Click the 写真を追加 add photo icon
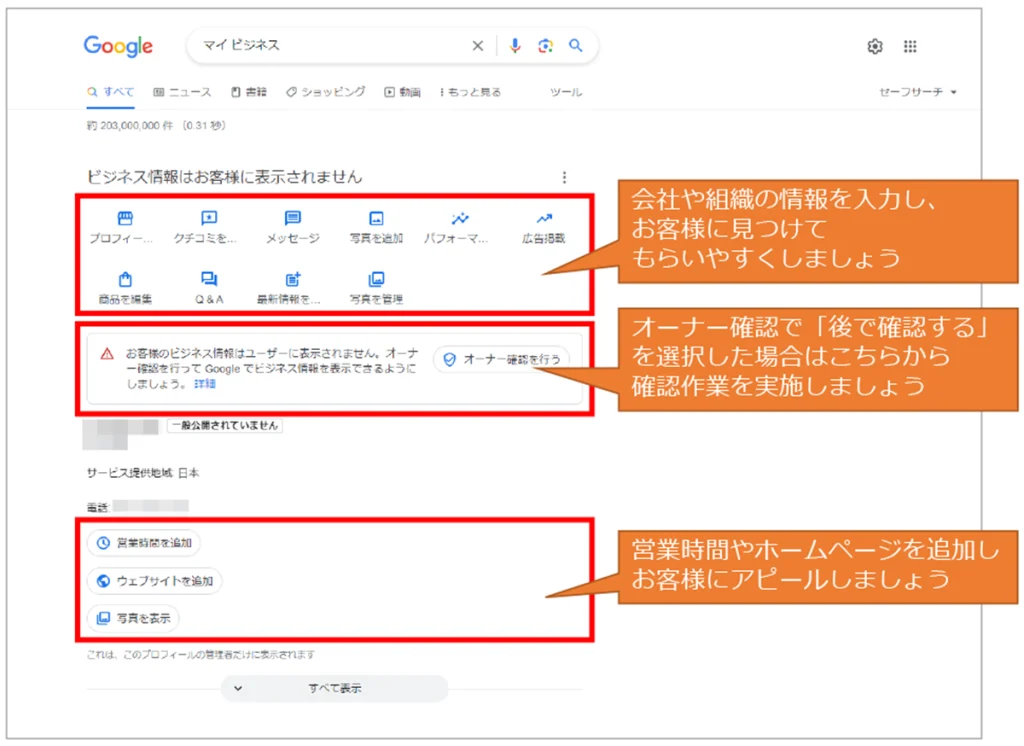1024x746 pixels. [376, 218]
